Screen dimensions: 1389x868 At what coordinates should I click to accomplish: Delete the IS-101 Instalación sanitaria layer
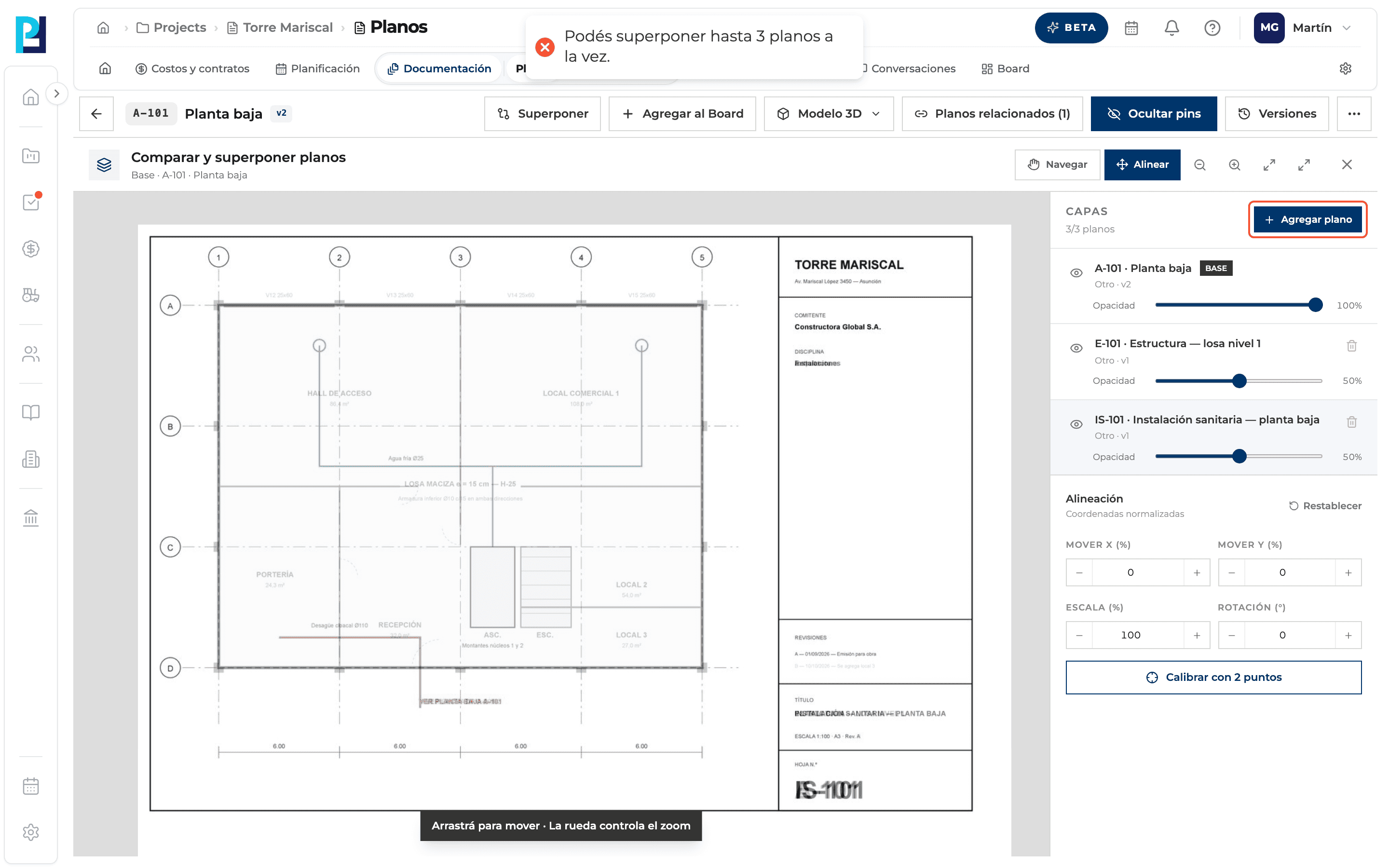[1352, 422]
